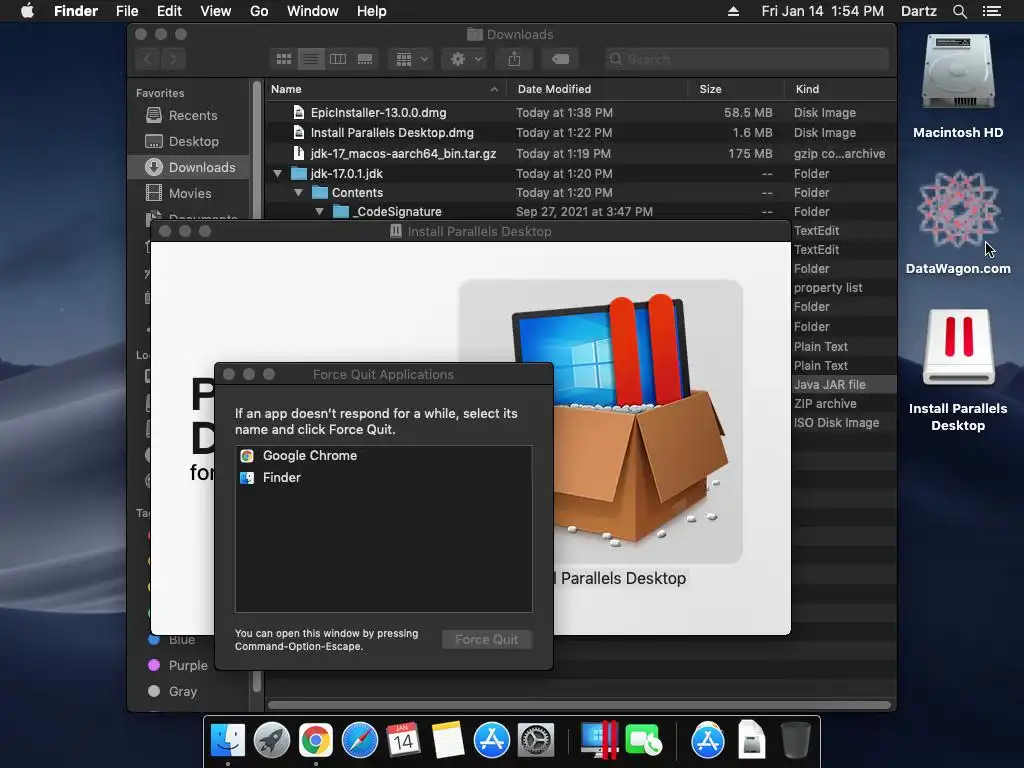The image size is (1024, 768).
Task: Open the App Store from the Dock
Action: click(x=491, y=741)
